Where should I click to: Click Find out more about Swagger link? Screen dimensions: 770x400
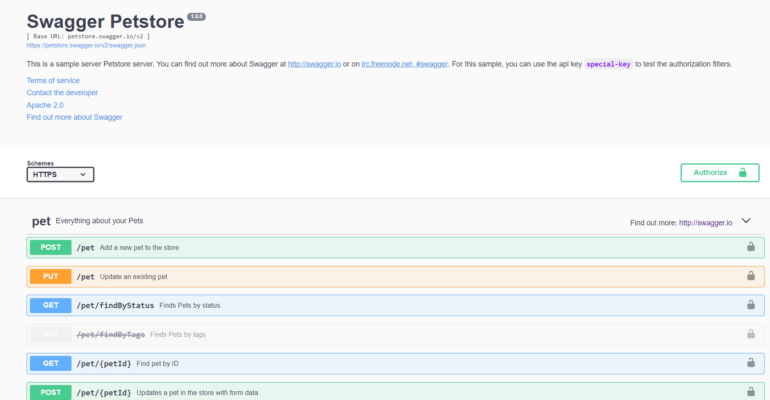75,117
